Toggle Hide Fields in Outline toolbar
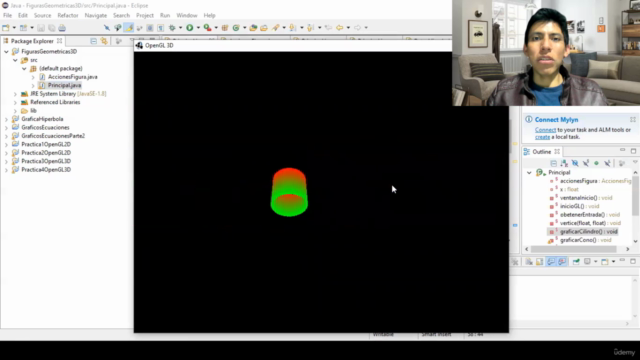 (x=575, y=163)
